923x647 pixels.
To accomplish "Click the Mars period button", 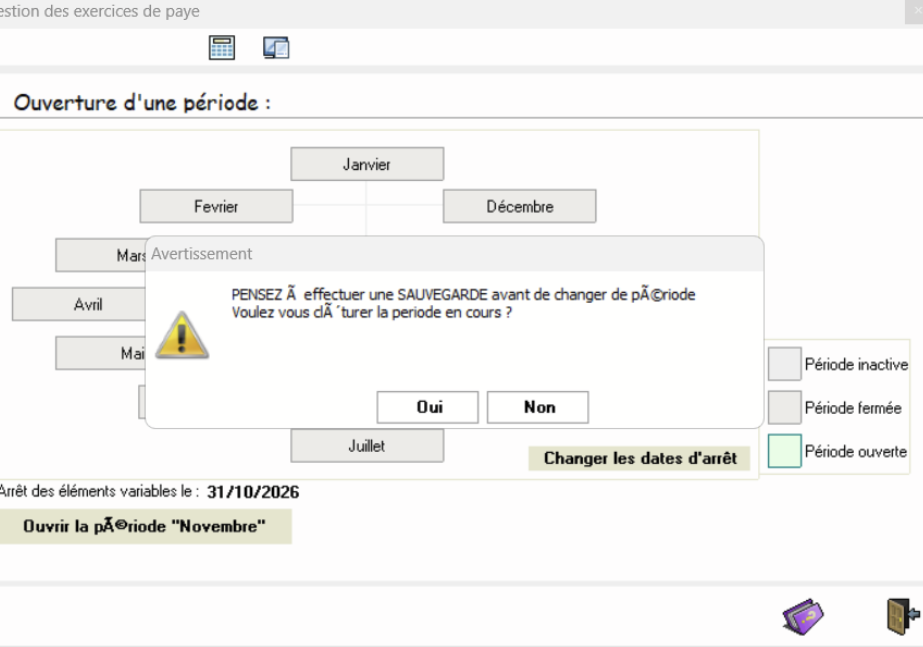I will tap(101, 256).
